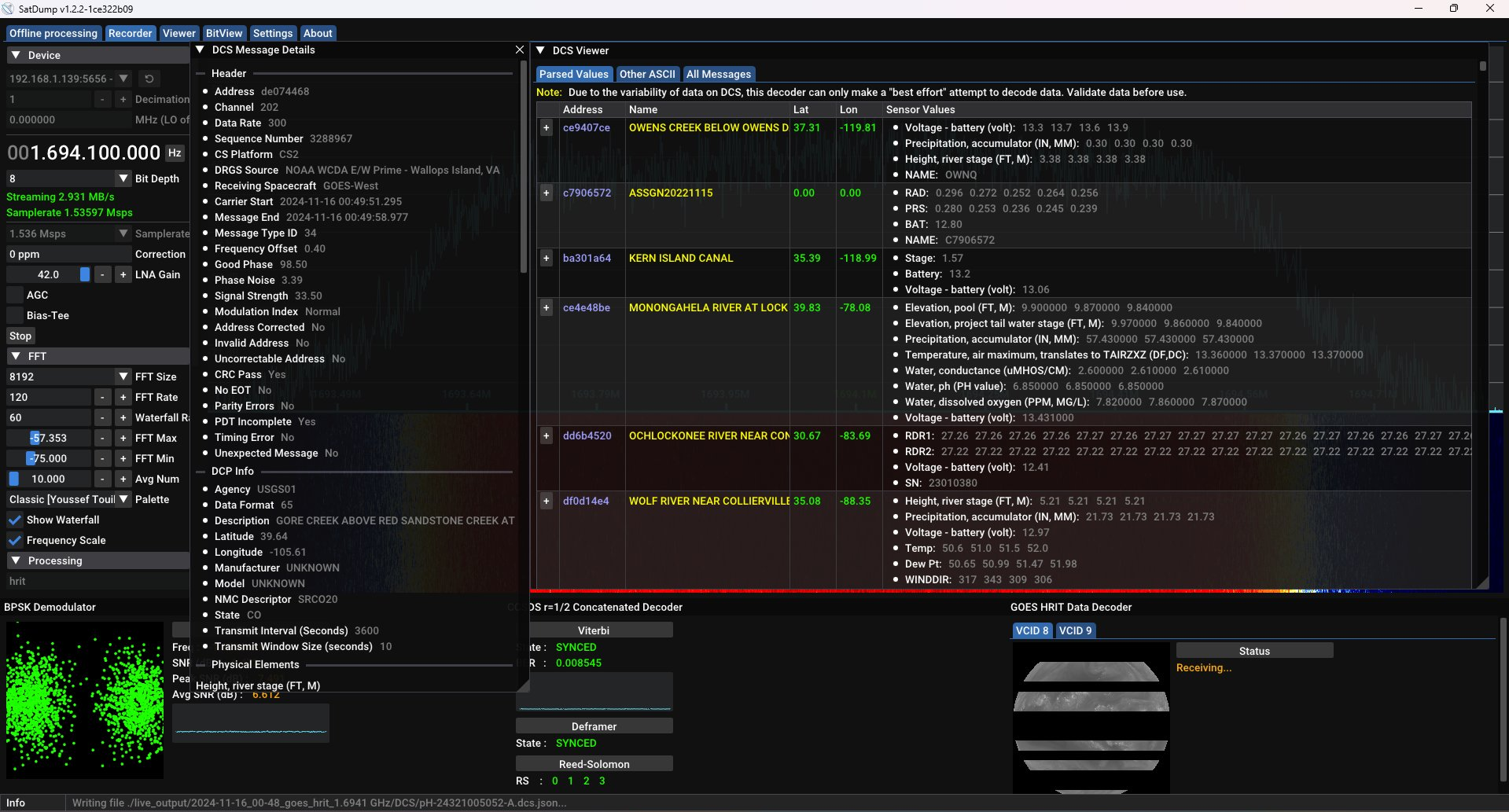This screenshot has height=812, width=1509.
Task: Open the Samplerate dropdown showing 1.536 Msps
Action: [x=68, y=233]
